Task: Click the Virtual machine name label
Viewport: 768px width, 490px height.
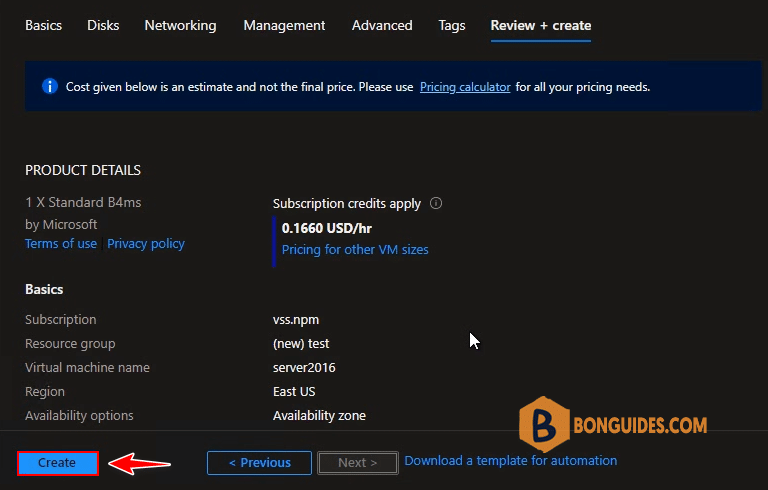Action: pyautogui.click(x=87, y=368)
